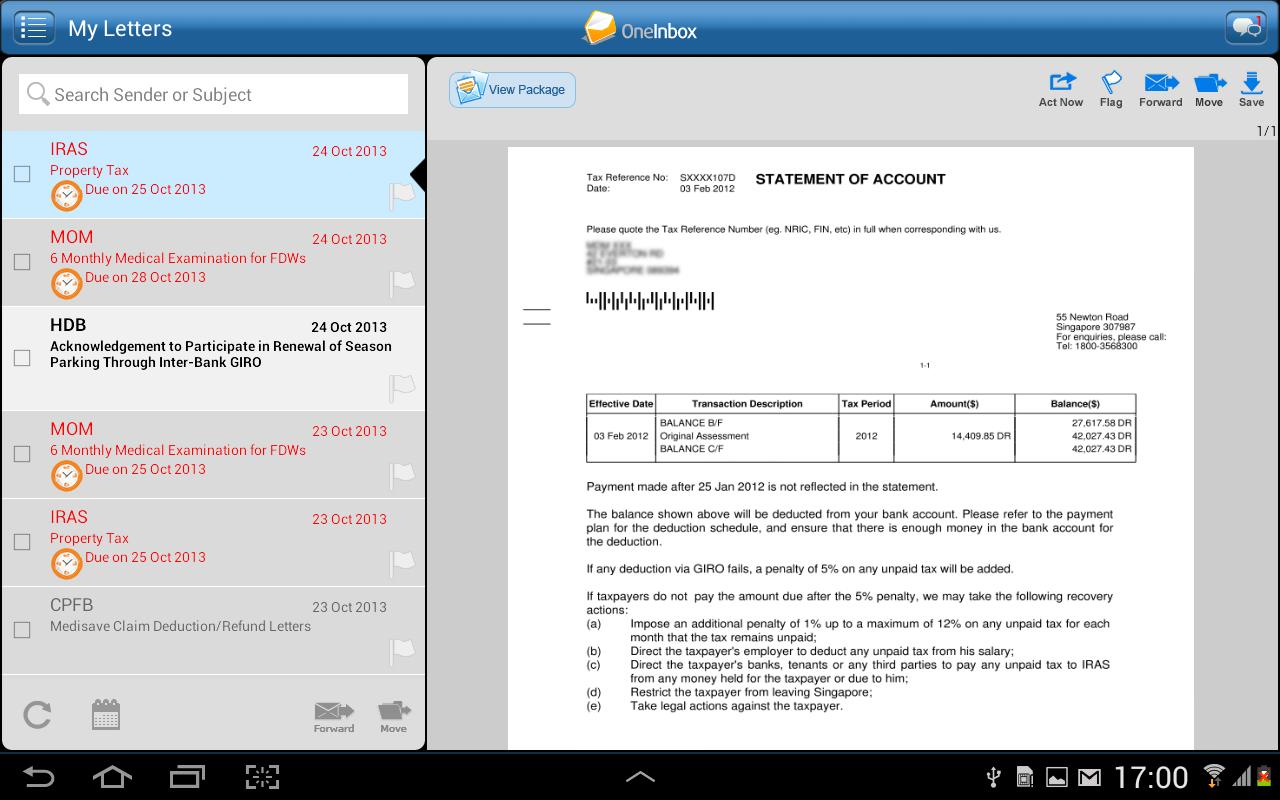Select the checkbox on the 24 Oct MOM letter

pos(22,261)
